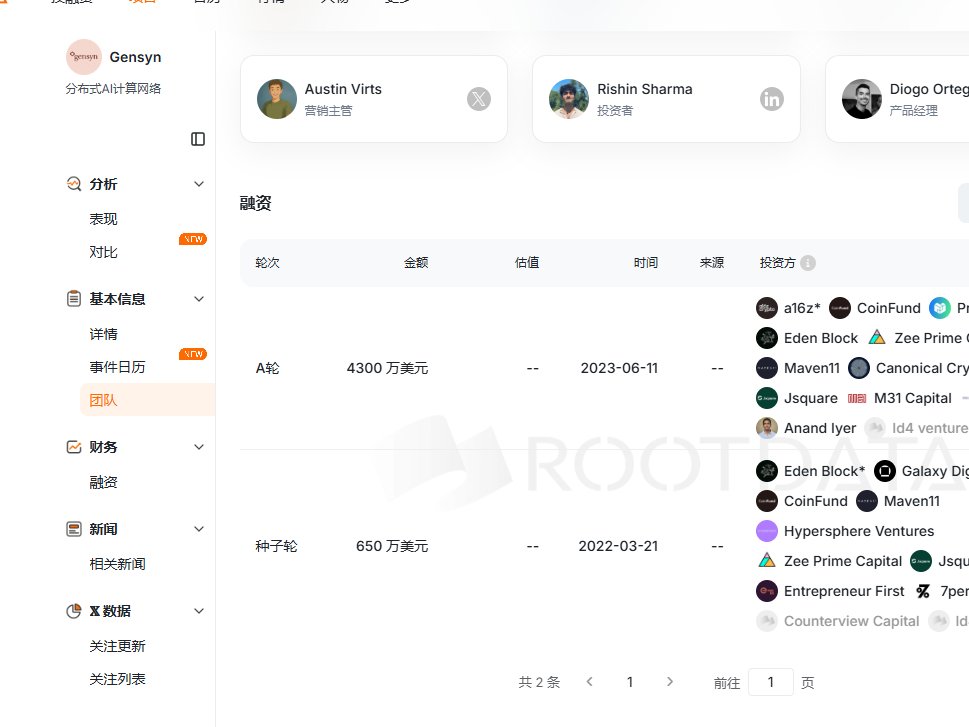This screenshot has height=727, width=969.
Task: Click the newspaper icon next to 新闻
Action: tap(73, 529)
